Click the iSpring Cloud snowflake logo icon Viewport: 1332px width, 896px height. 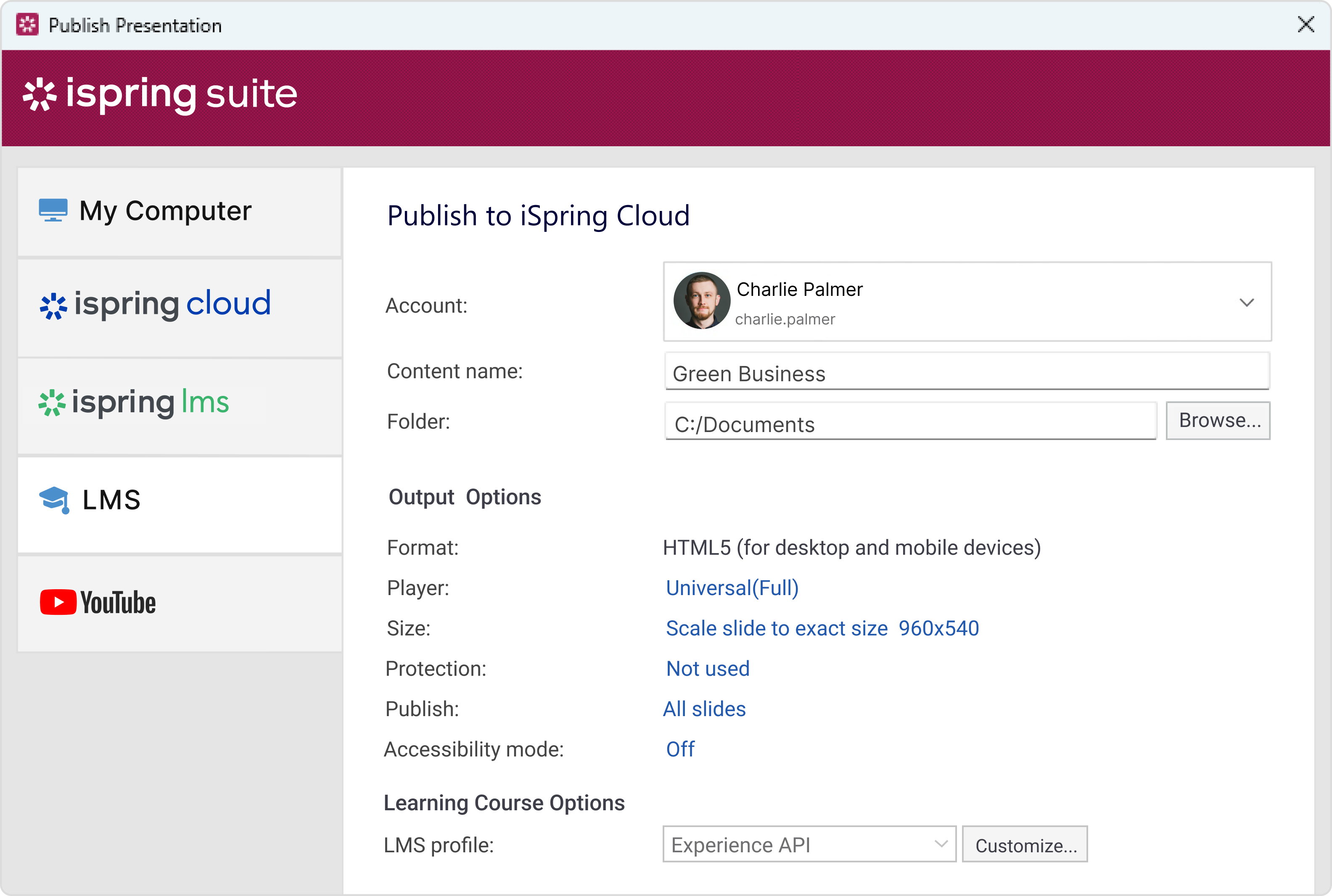pyautogui.click(x=53, y=306)
